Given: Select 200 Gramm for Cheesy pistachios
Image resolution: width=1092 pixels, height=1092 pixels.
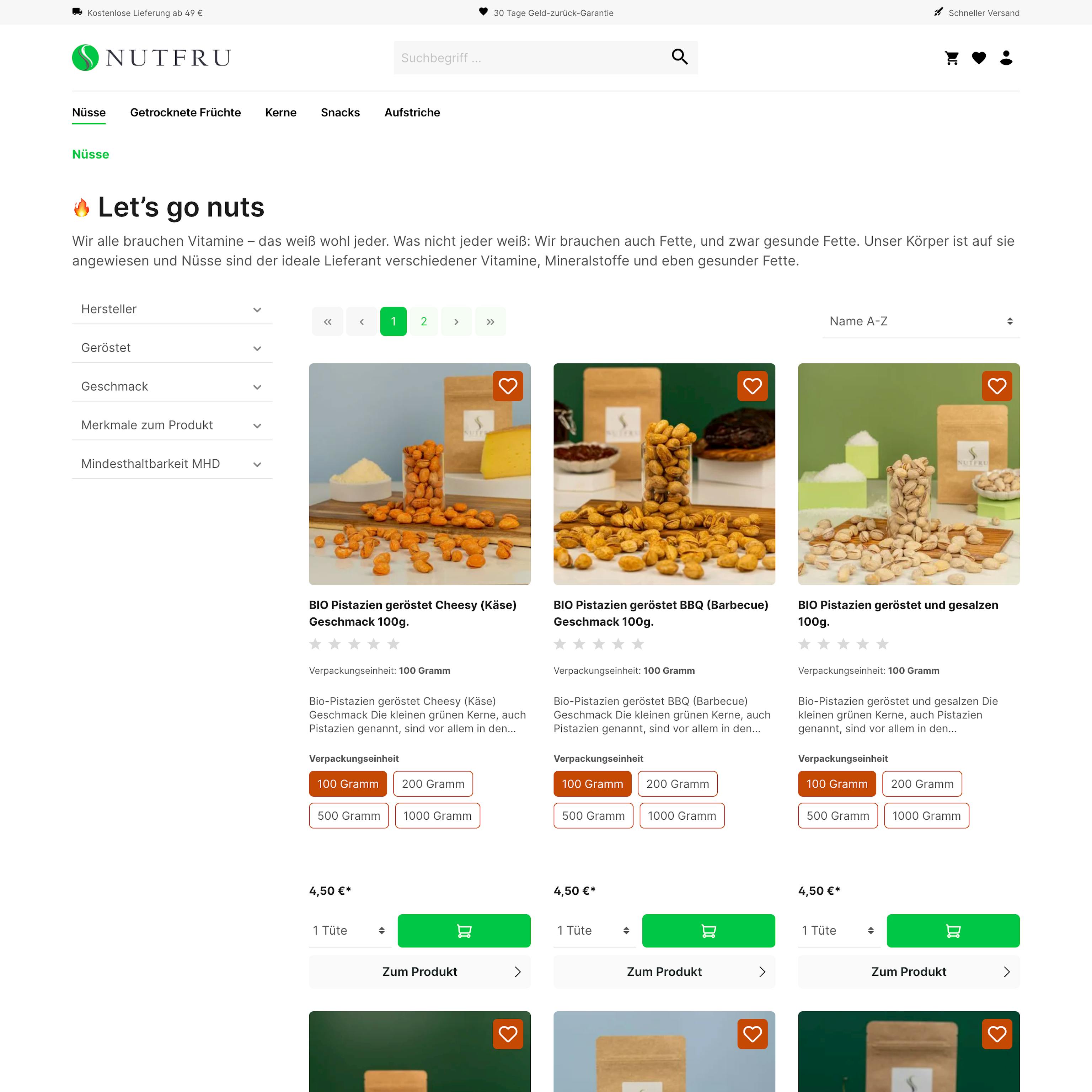Looking at the screenshot, I should [x=433, y=783].
